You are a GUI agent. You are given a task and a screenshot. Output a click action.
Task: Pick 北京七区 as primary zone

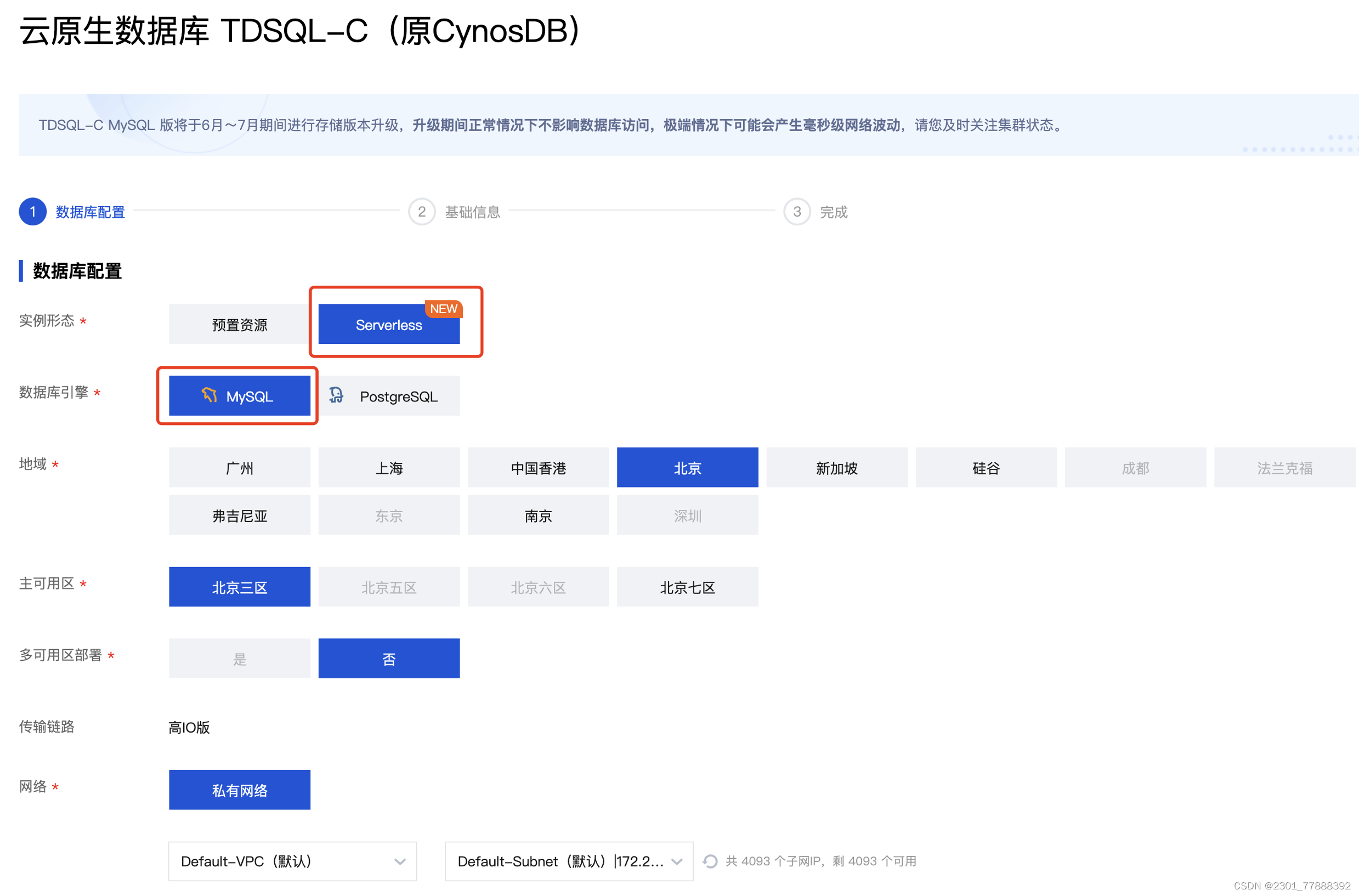[x=688, y=587]
